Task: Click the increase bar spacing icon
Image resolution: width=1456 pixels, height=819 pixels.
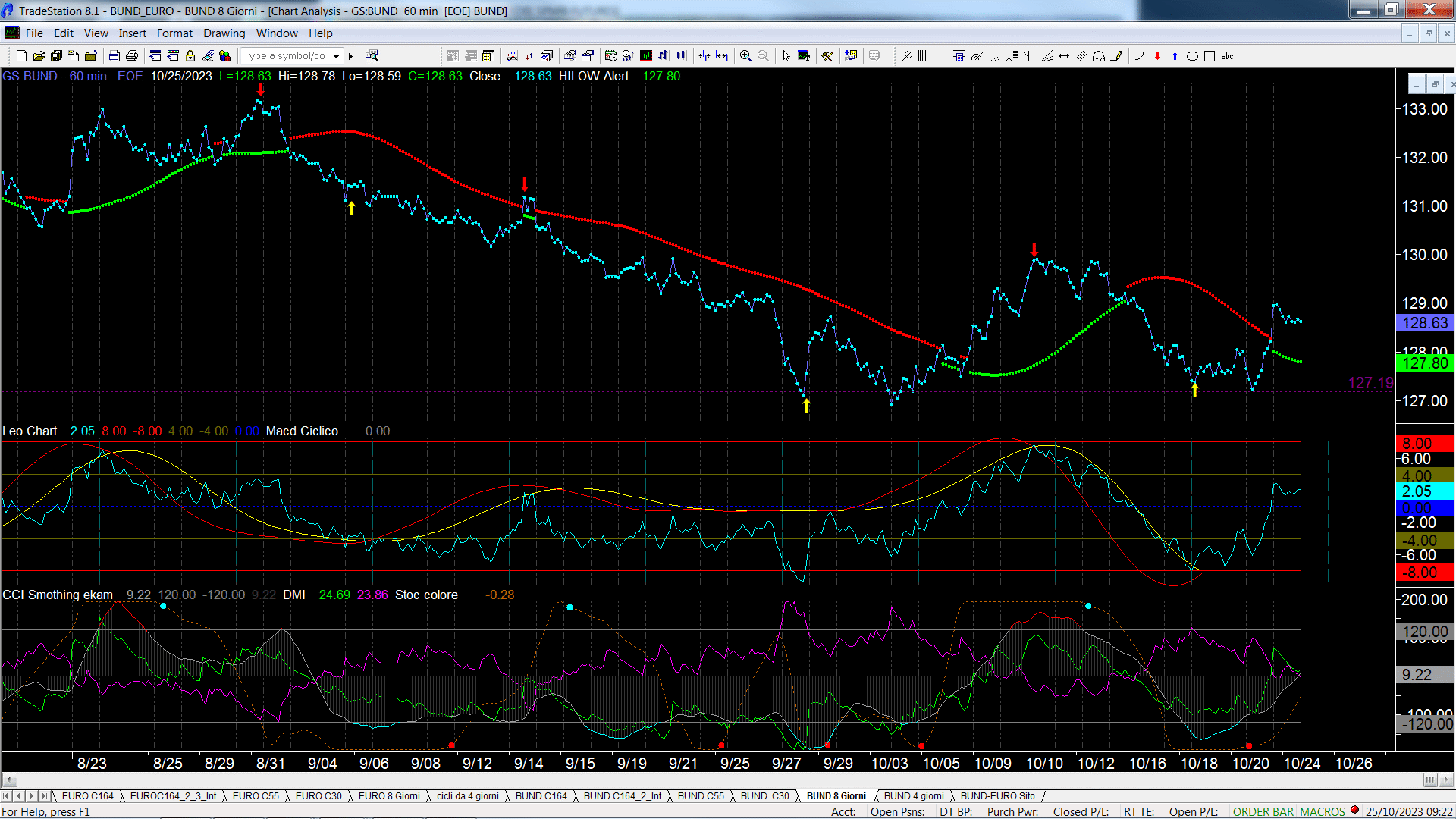Action: (722, 56)
